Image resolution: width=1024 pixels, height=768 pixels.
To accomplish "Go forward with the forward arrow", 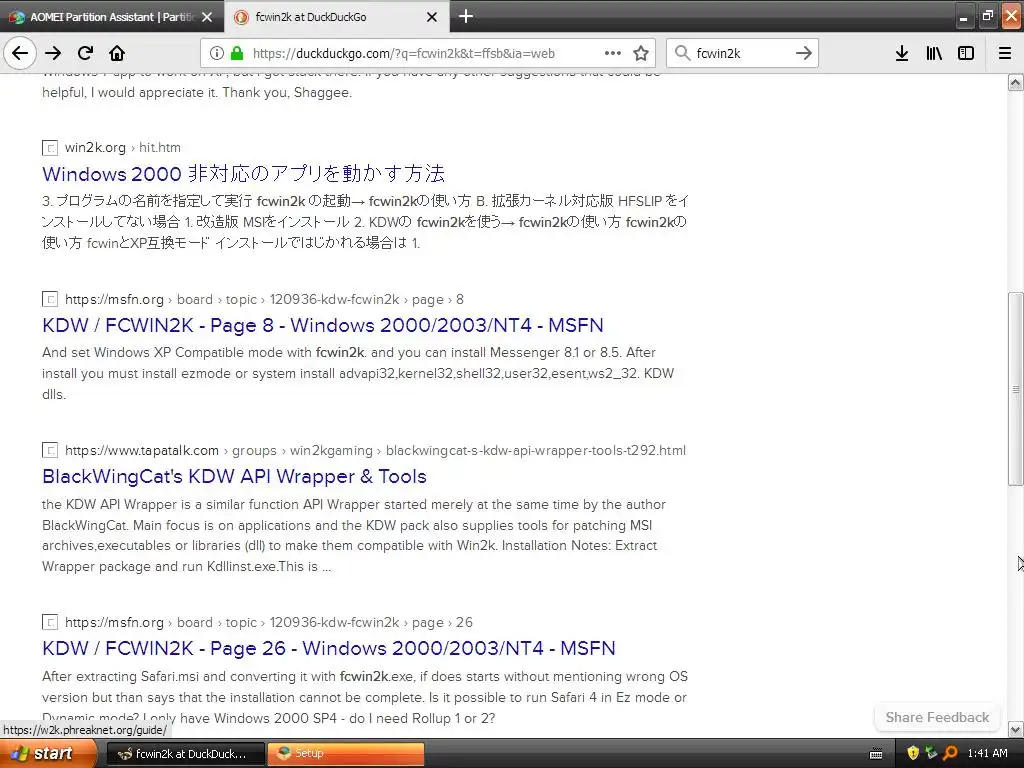I will pyautogui.click(x=53, y=53).
